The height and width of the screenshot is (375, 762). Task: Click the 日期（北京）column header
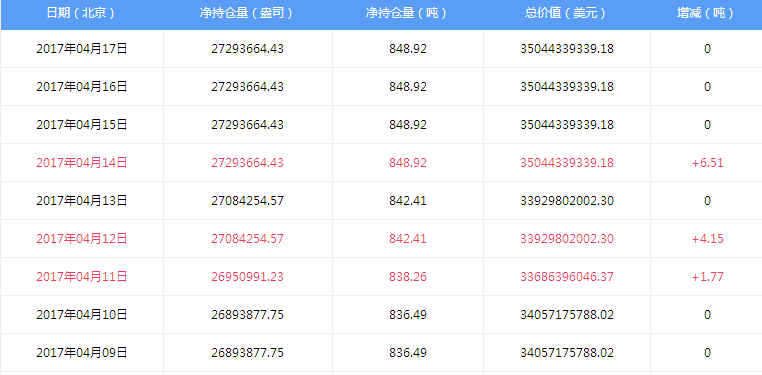click(82, 14)
